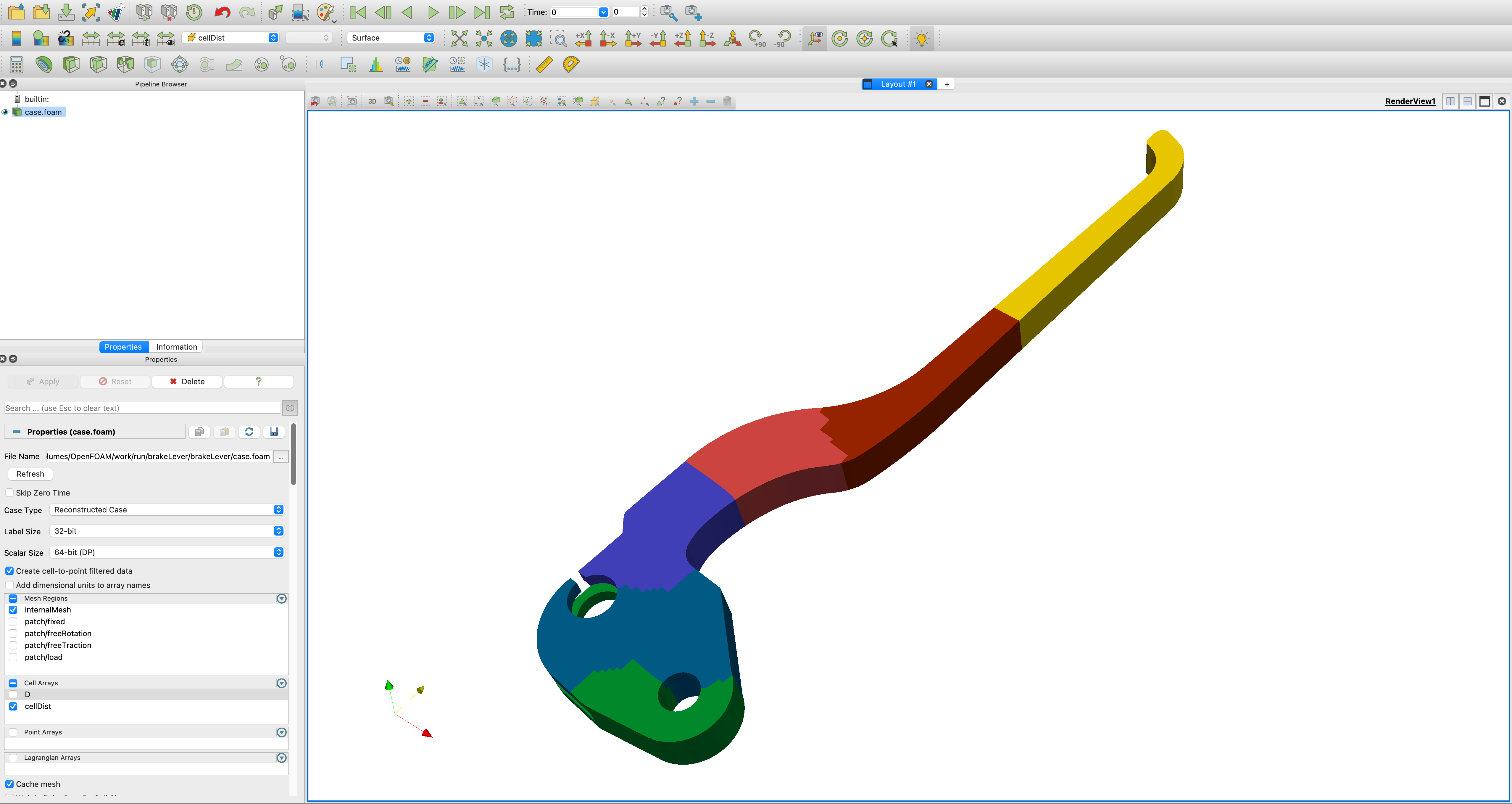This screenshot has width=1512, height=804.
Task: Select the Layout #1 tab
Action: click(897, 84)
